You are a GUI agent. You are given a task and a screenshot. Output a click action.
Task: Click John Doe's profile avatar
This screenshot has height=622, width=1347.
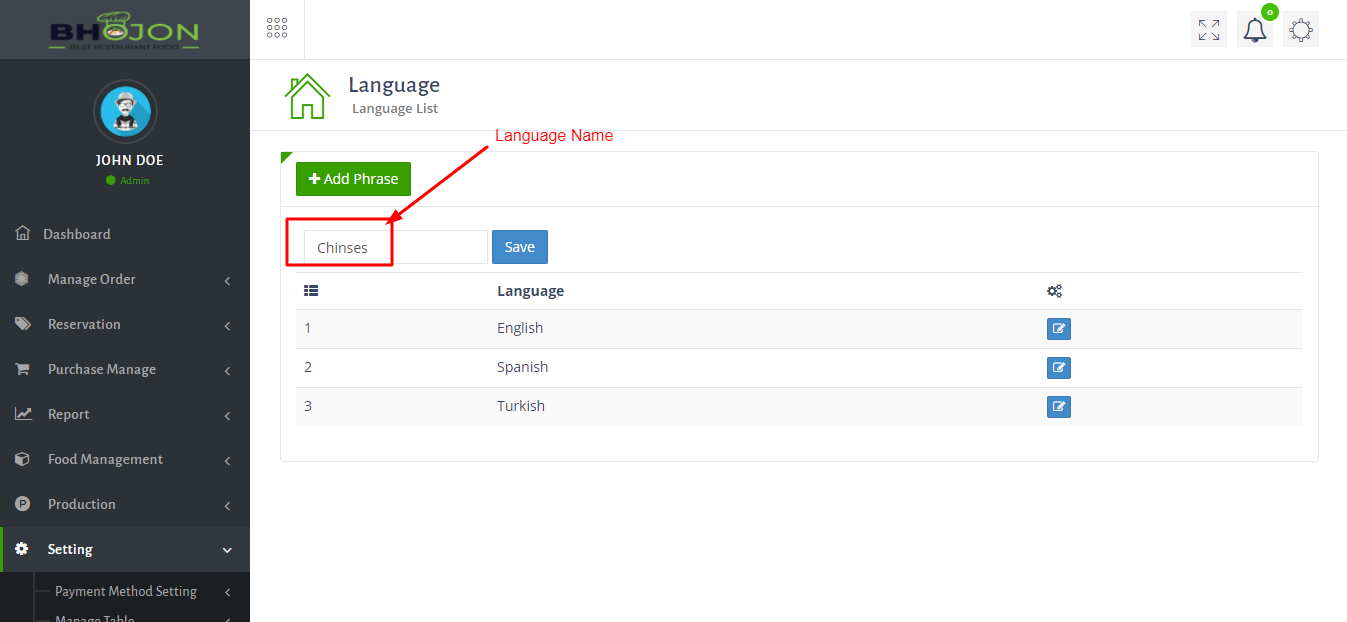124,111
